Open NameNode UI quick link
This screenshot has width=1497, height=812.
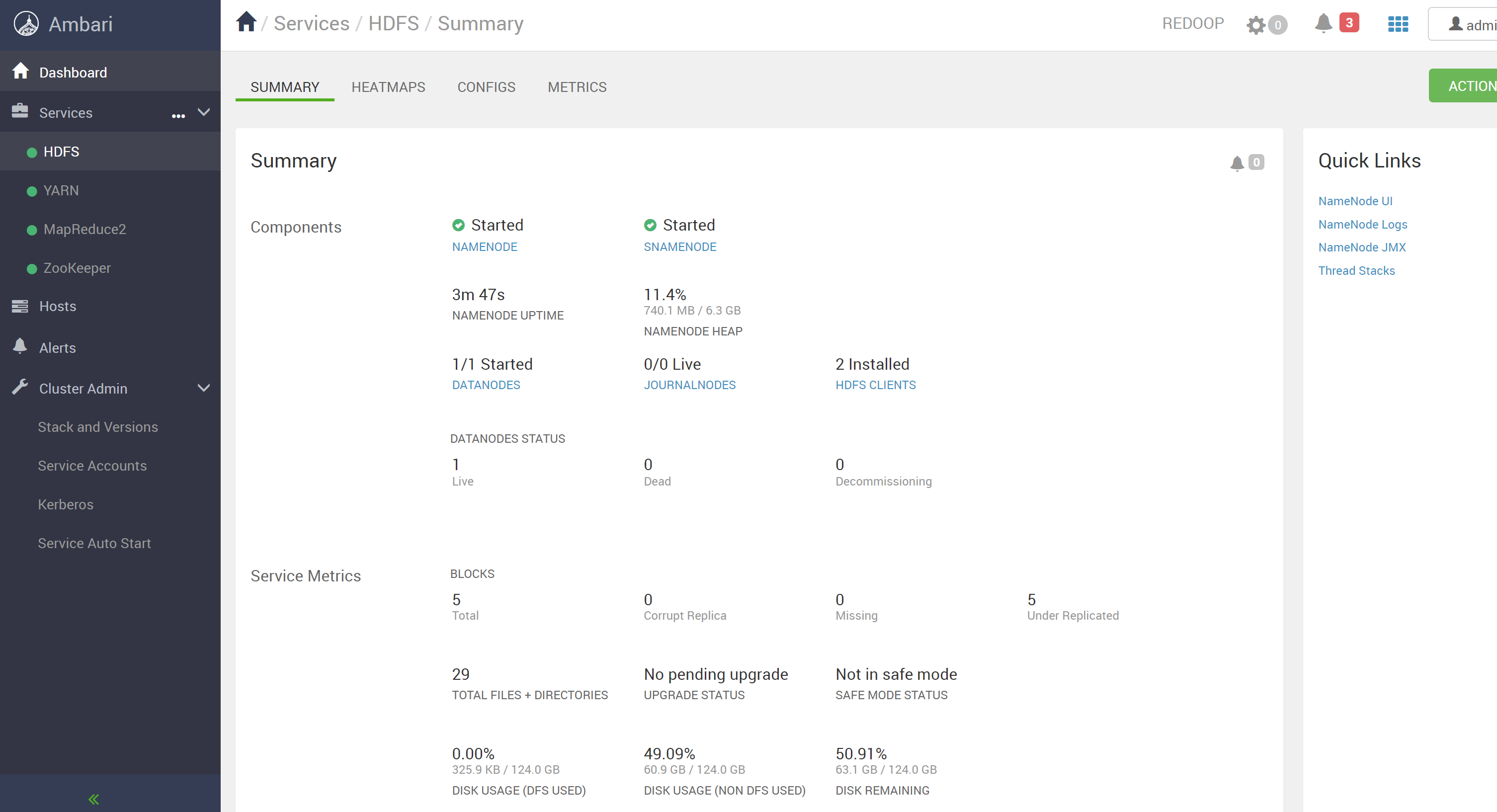1355,201
